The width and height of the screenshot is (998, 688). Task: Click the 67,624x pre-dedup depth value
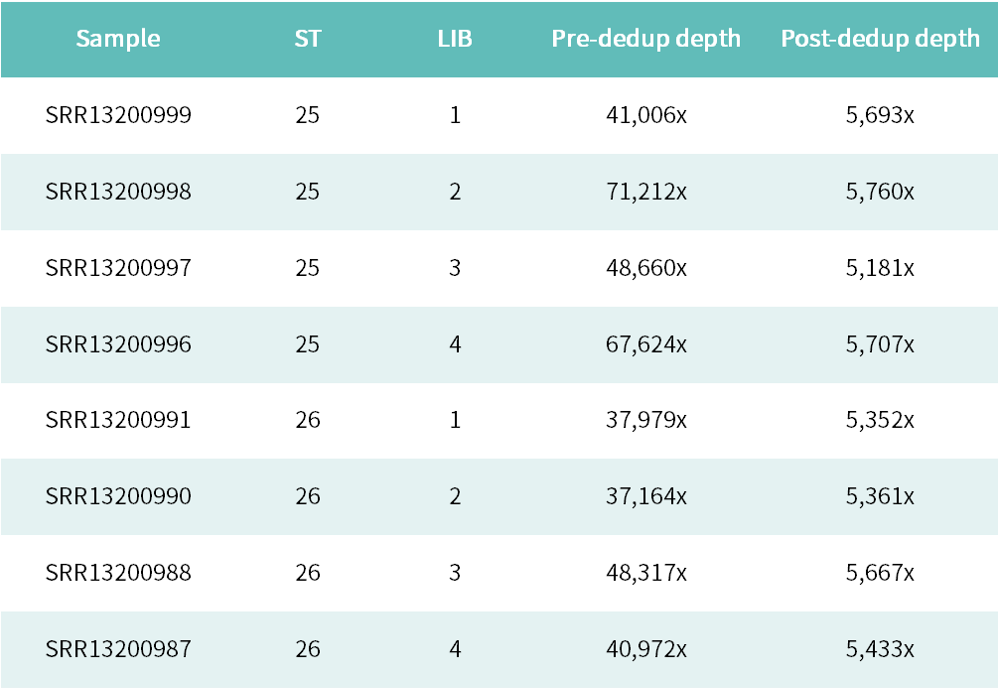[646, 344]
